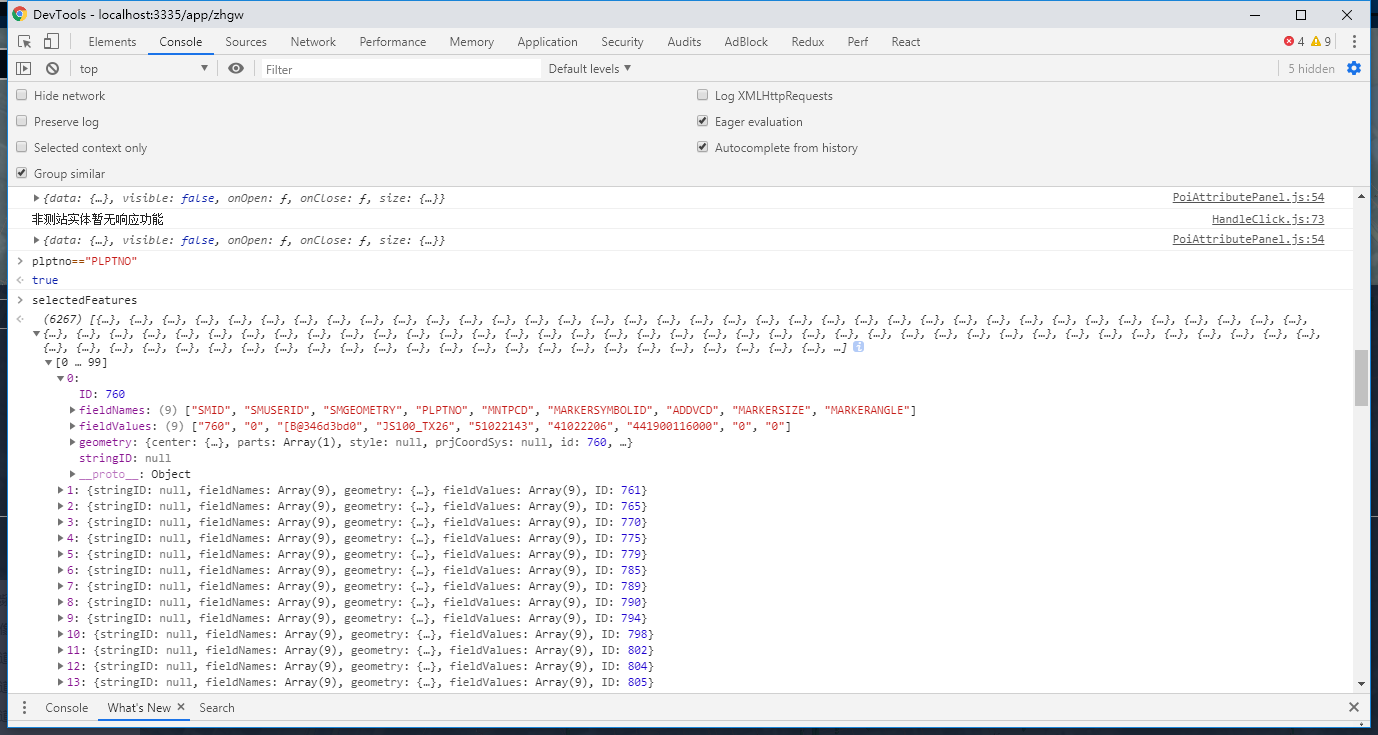Toggle the device toolbar icon
Image resolution: width=1378 pixels, height=735 pixels.
[51, 42]
